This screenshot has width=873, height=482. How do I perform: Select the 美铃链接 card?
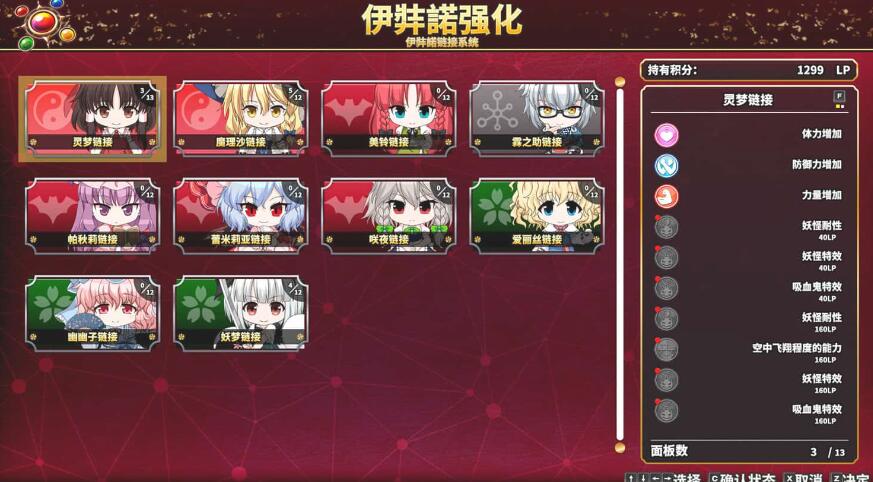389,119
